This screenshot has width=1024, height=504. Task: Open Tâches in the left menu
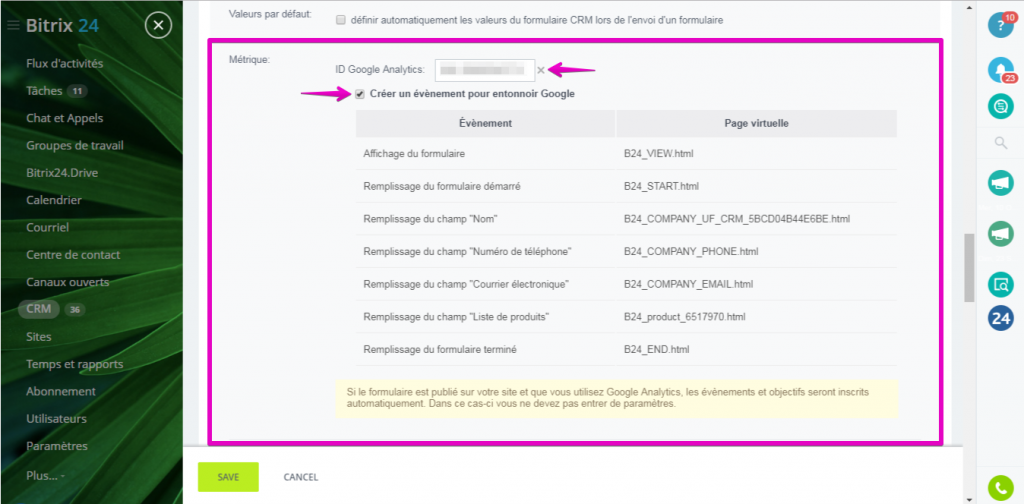(44, 91)
